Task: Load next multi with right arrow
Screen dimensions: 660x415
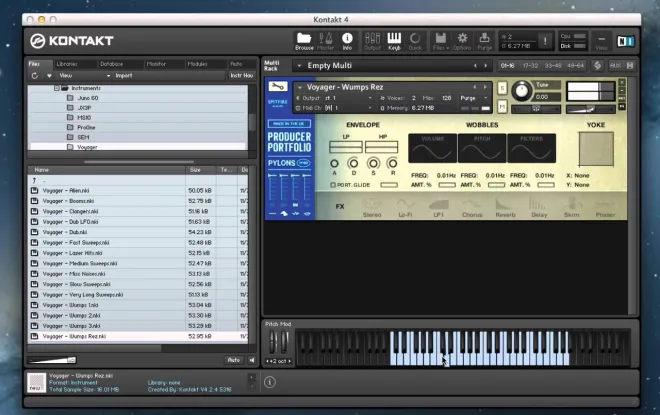Action: (485, 66)
